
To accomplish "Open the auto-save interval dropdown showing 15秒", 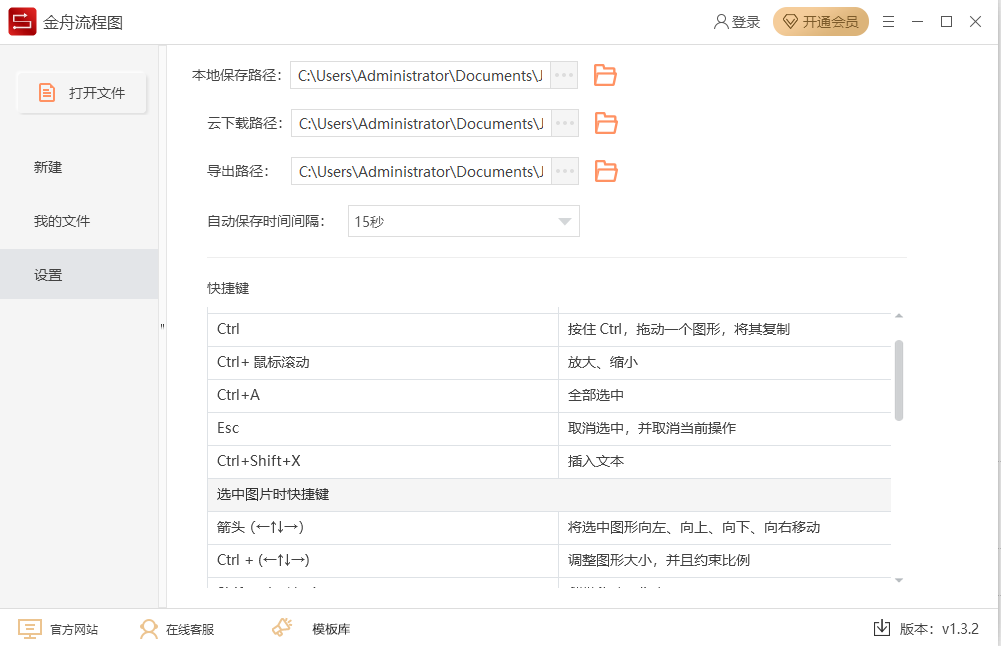I will tap(463, 220).
